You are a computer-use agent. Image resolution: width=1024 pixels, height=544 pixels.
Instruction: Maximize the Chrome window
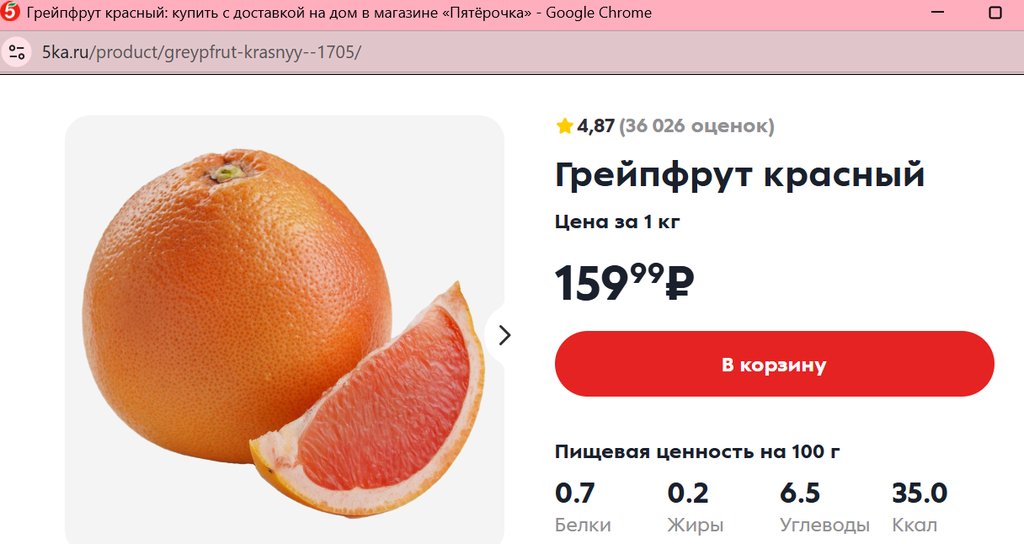[x=995, y=13]
